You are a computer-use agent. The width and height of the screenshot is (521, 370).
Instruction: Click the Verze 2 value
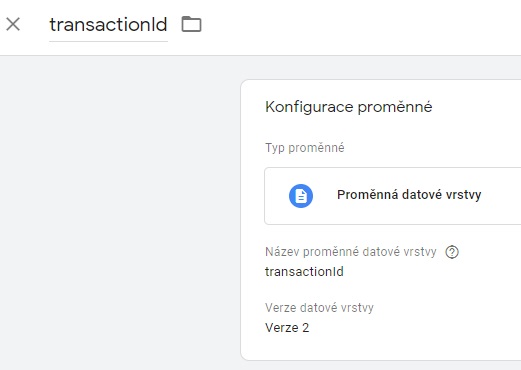(x=287, y=328)
